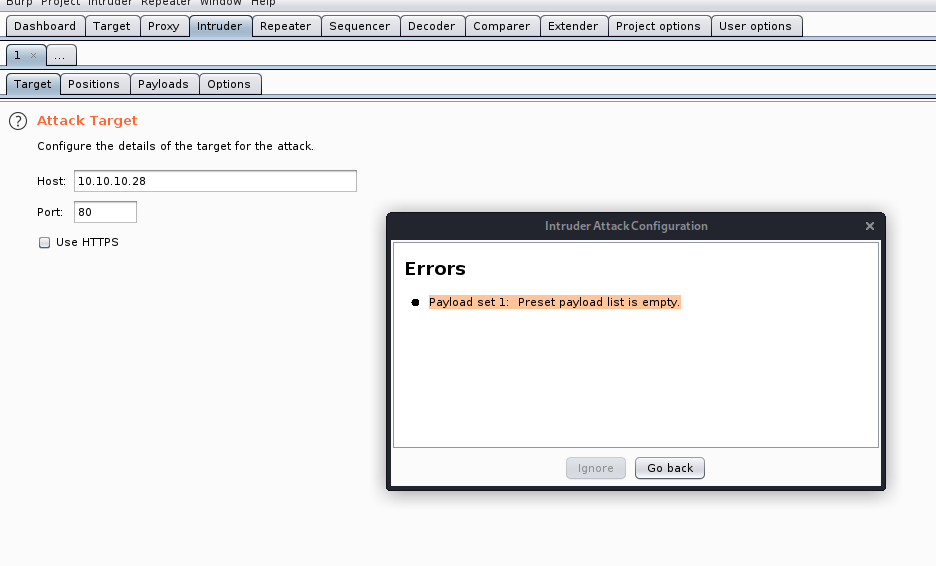The image size is (936, 566).
Task: Close Intruder attack tab 1
Action: pyautogui.click(x=33, y=56)
